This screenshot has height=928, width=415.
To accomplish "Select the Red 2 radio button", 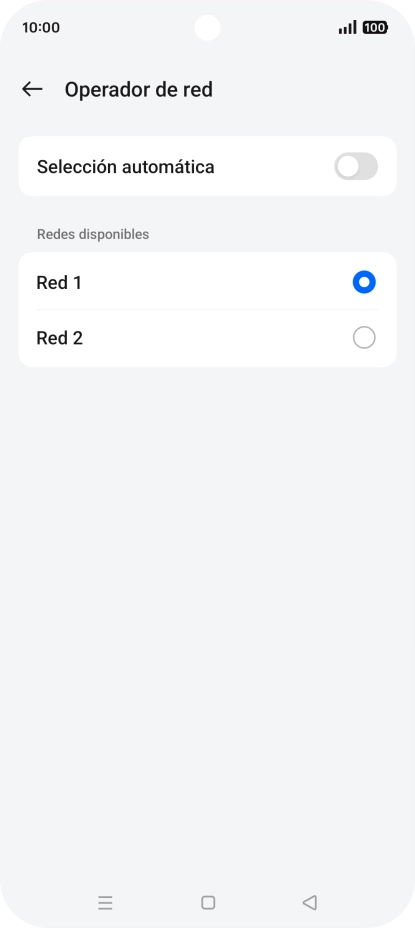I will [x=364, y=338].
